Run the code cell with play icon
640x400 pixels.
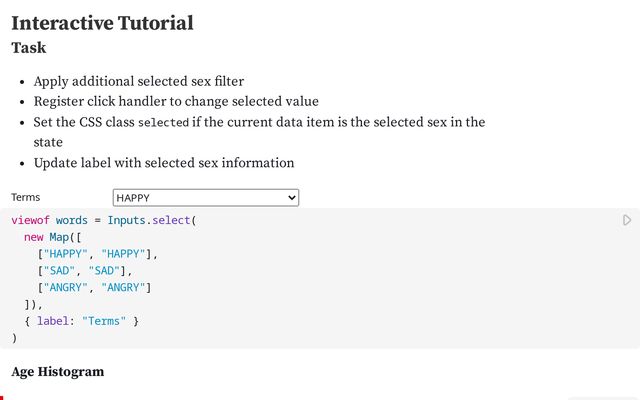pyautogui.click(x=627, y=220)
